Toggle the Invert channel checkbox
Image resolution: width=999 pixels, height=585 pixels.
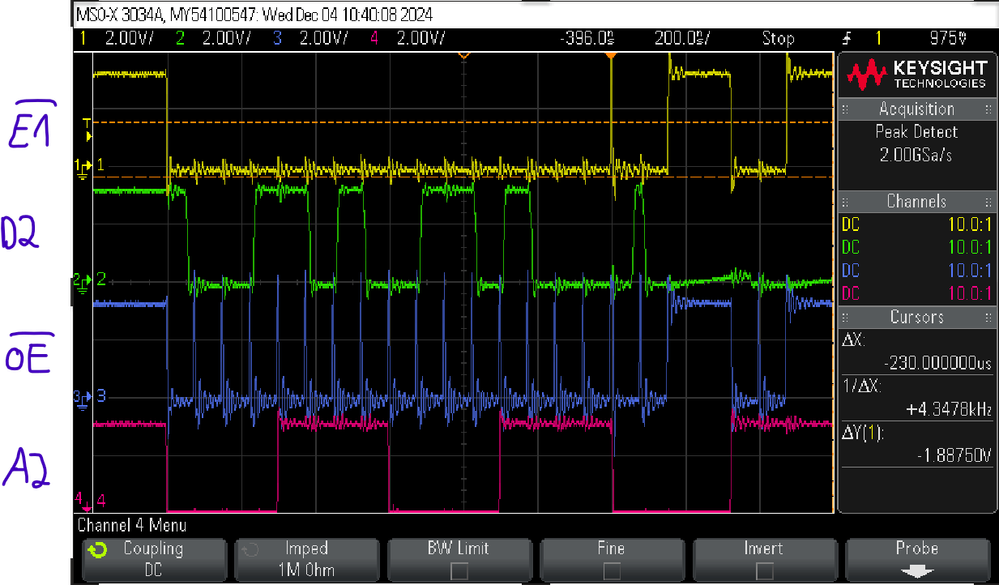[765, 570]
